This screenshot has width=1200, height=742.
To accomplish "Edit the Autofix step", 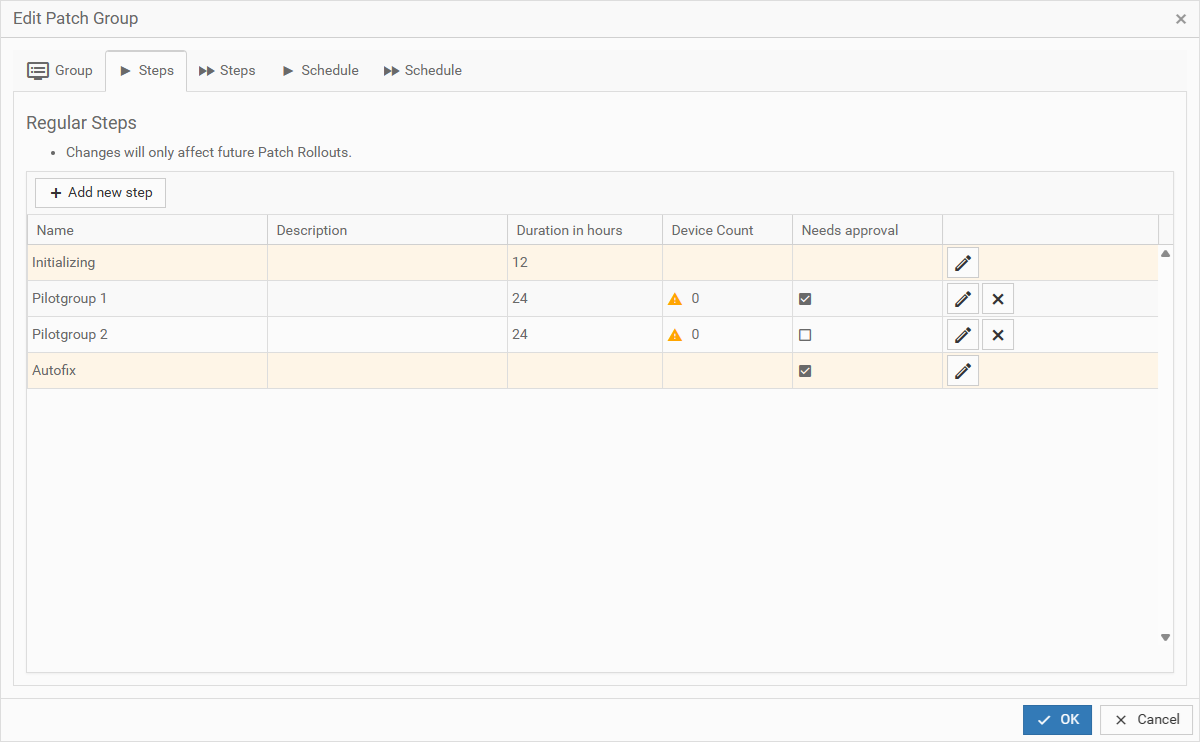I will 962,371.
